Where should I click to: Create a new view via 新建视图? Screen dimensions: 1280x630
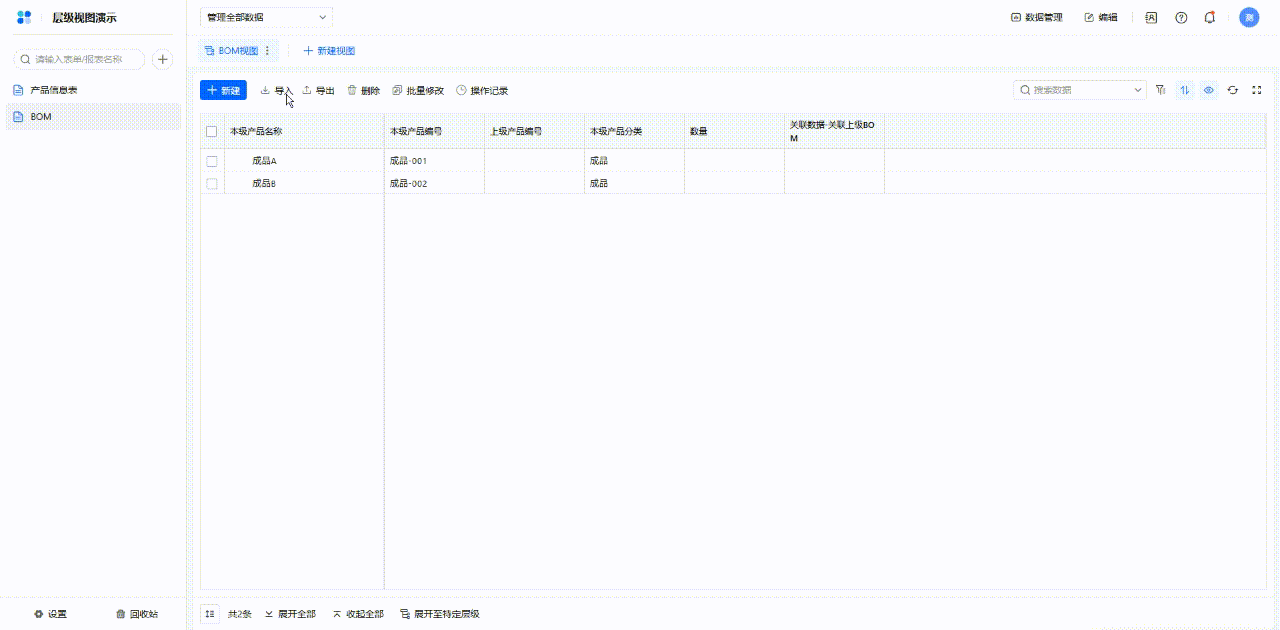(x=329, y=50)
